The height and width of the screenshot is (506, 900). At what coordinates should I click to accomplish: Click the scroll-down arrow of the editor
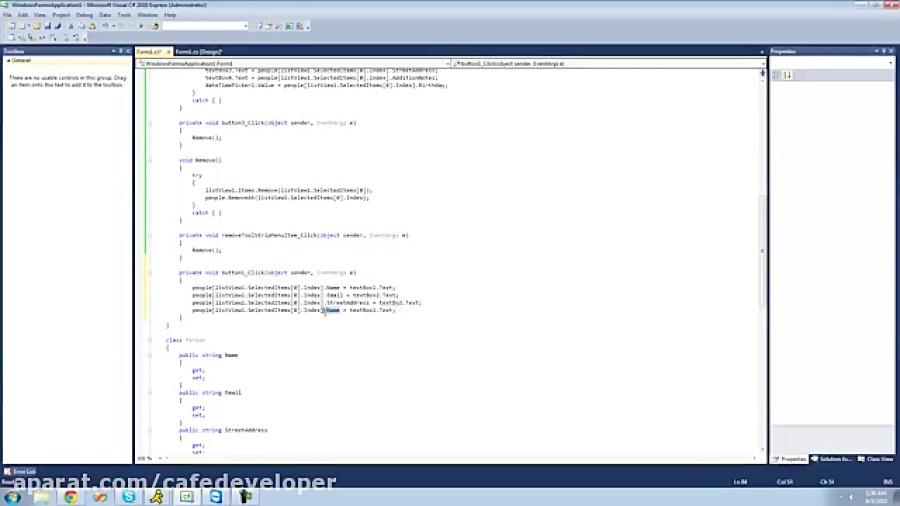(x=762, y=450)
